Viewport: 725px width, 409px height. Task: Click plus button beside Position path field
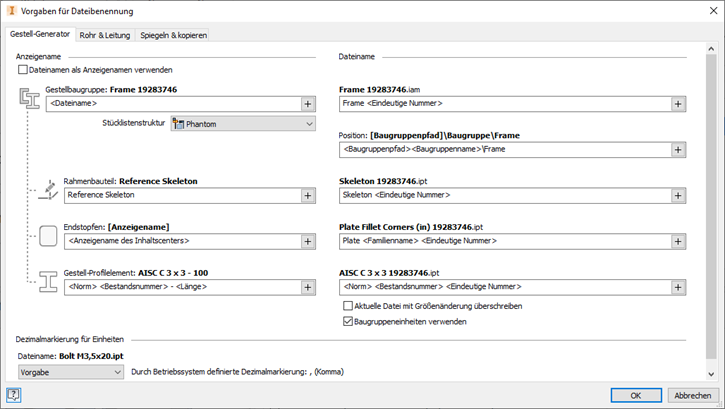coord(678,149)
